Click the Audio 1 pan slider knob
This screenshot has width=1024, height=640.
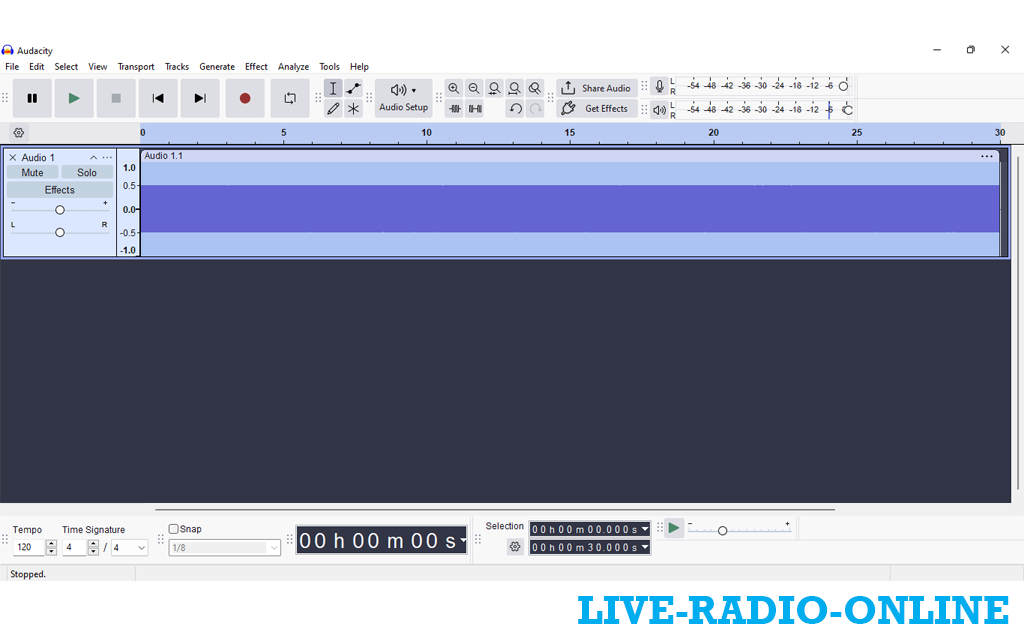(59, 232)
